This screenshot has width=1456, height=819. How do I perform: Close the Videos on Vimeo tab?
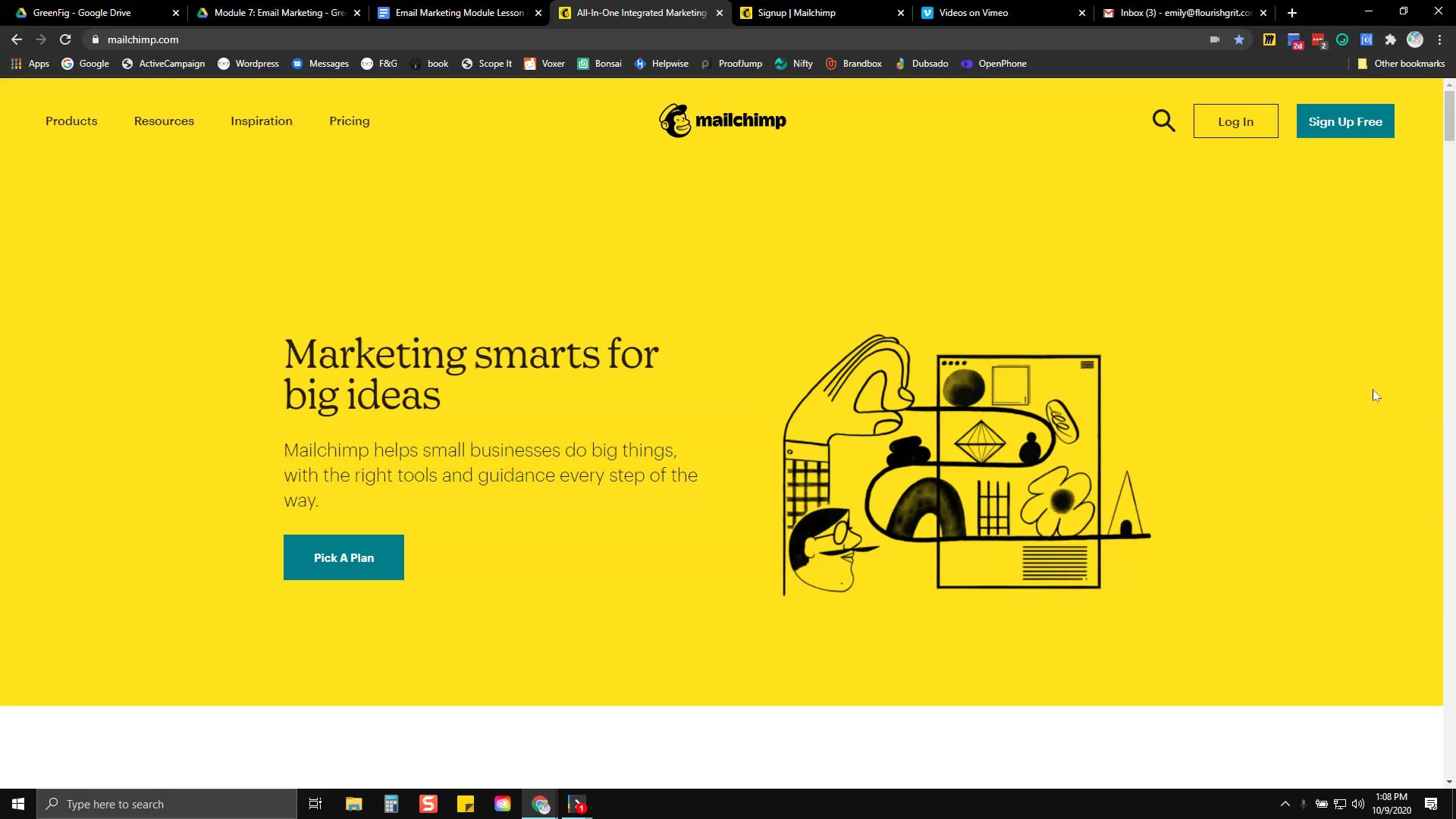point(1081,13)
